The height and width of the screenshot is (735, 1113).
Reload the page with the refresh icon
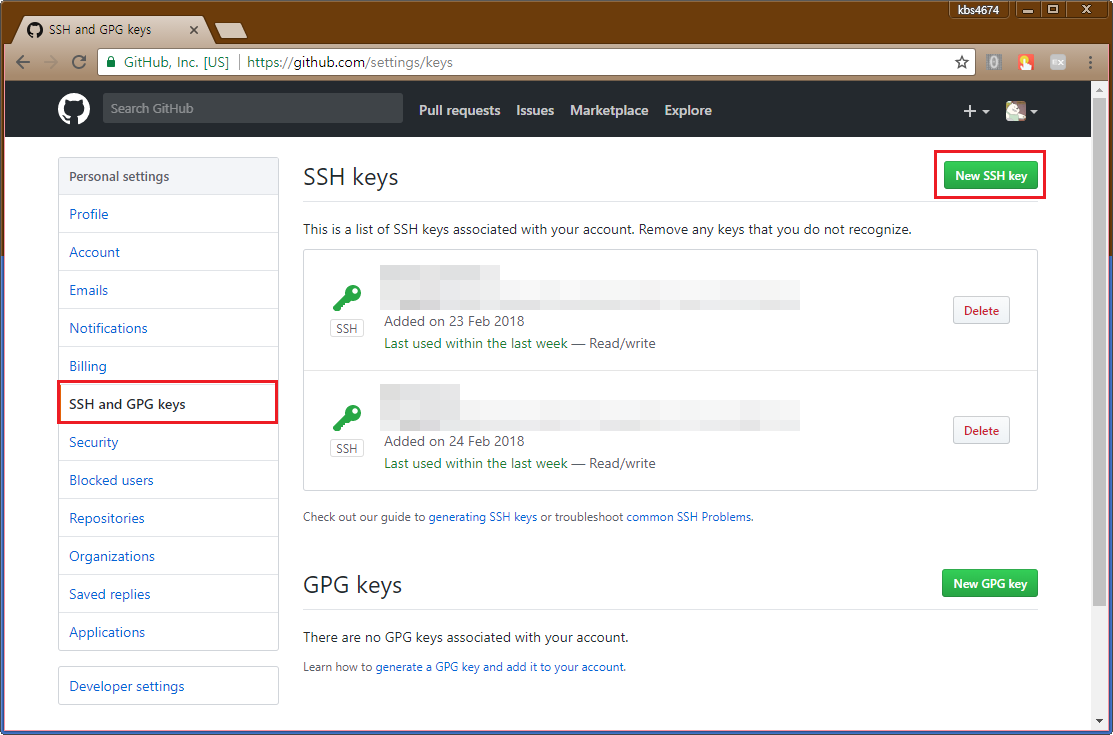[79, 62]
